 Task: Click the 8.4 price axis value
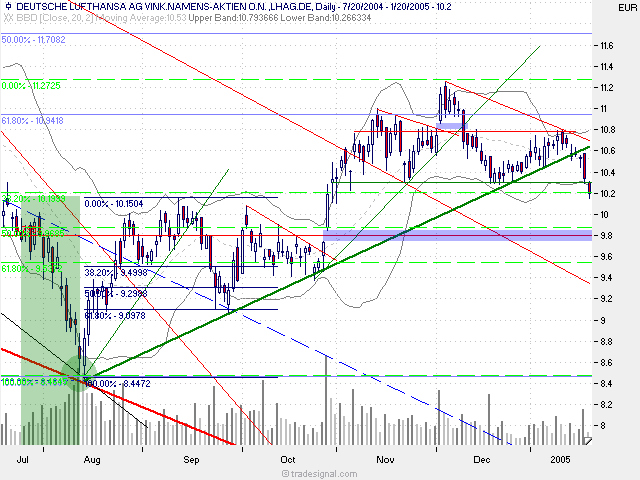pyautogui.click(x=606, y=383)
